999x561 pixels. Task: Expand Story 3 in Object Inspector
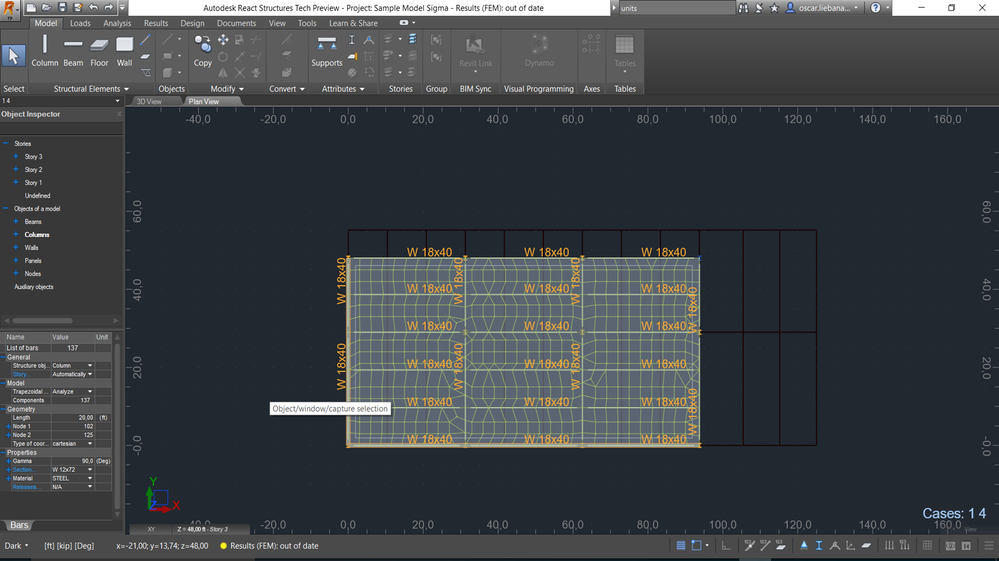coord(16,156)
